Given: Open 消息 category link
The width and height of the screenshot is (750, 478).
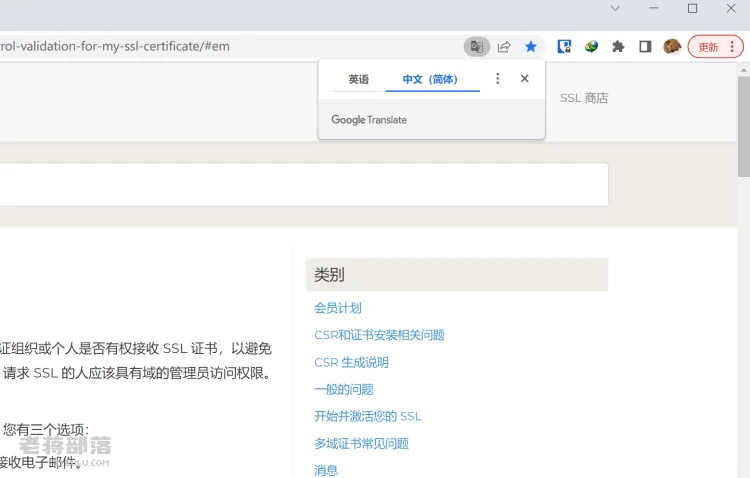Looking at the screenshot, I should [x=326, y=470].
